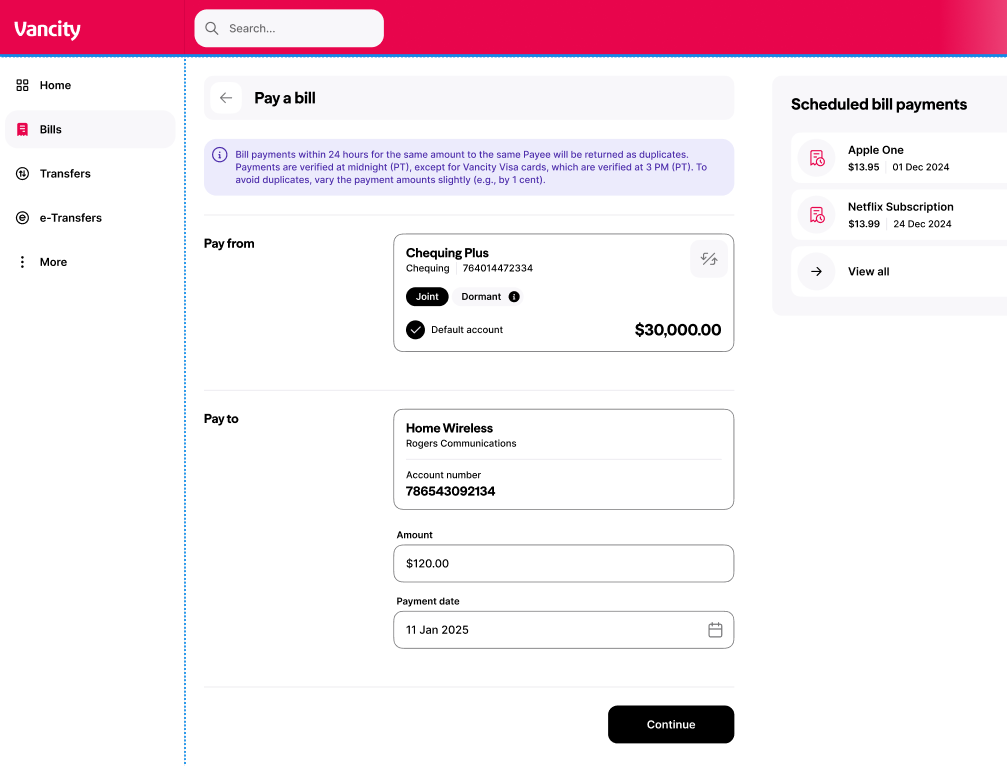Click the switch account icon on Chequing Plus card
Screen dimensions: 1007x766
(x=709, y=258)
